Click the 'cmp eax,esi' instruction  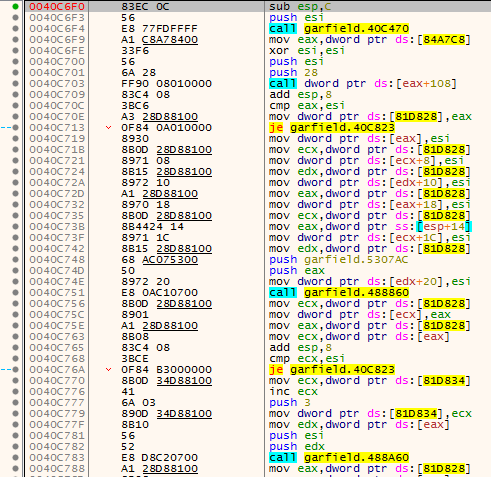coord(307,106)
